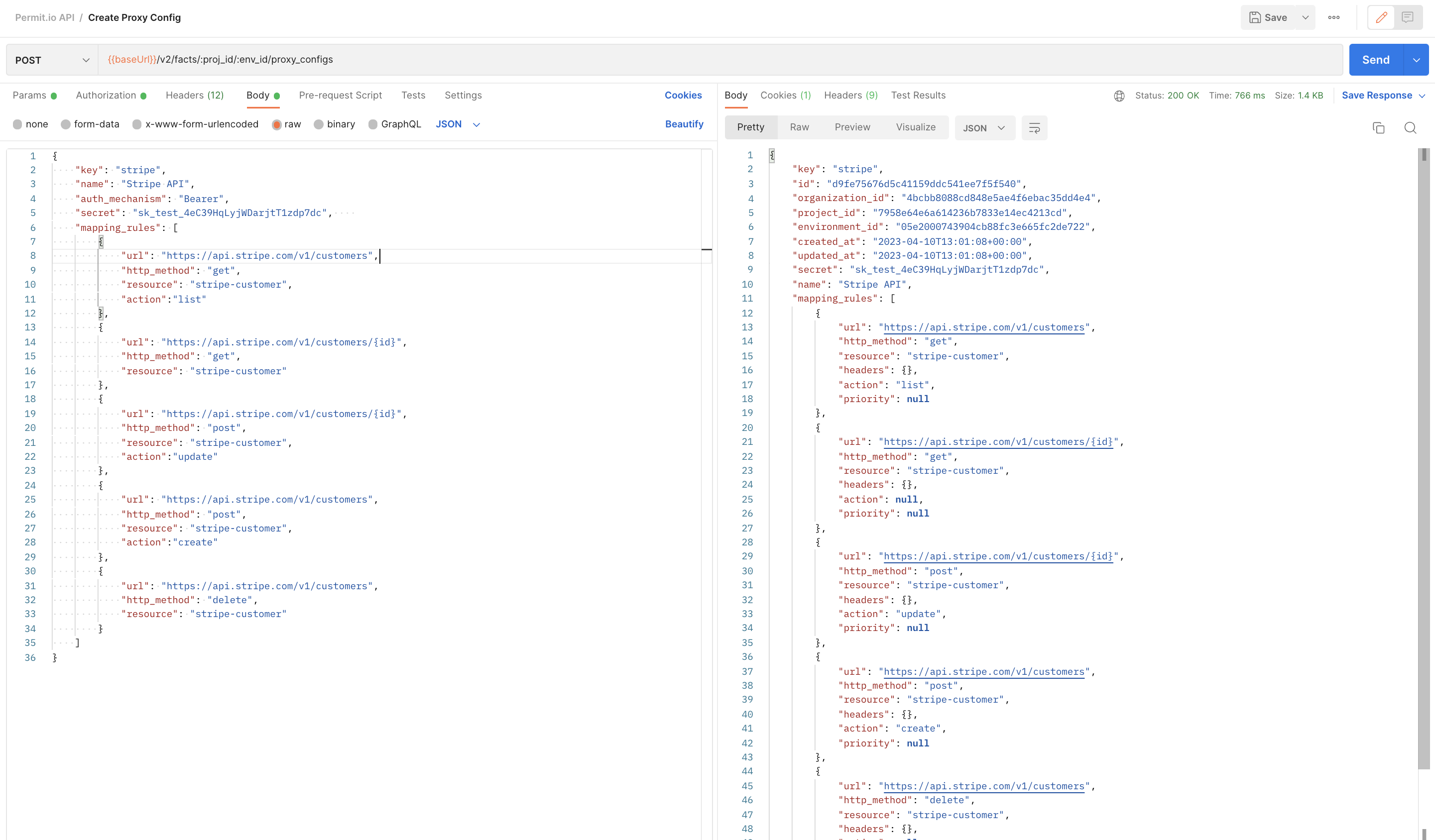Switch to the Tests tab
Viewport: 1435px width, 840px height.
[x=413, y=95]
